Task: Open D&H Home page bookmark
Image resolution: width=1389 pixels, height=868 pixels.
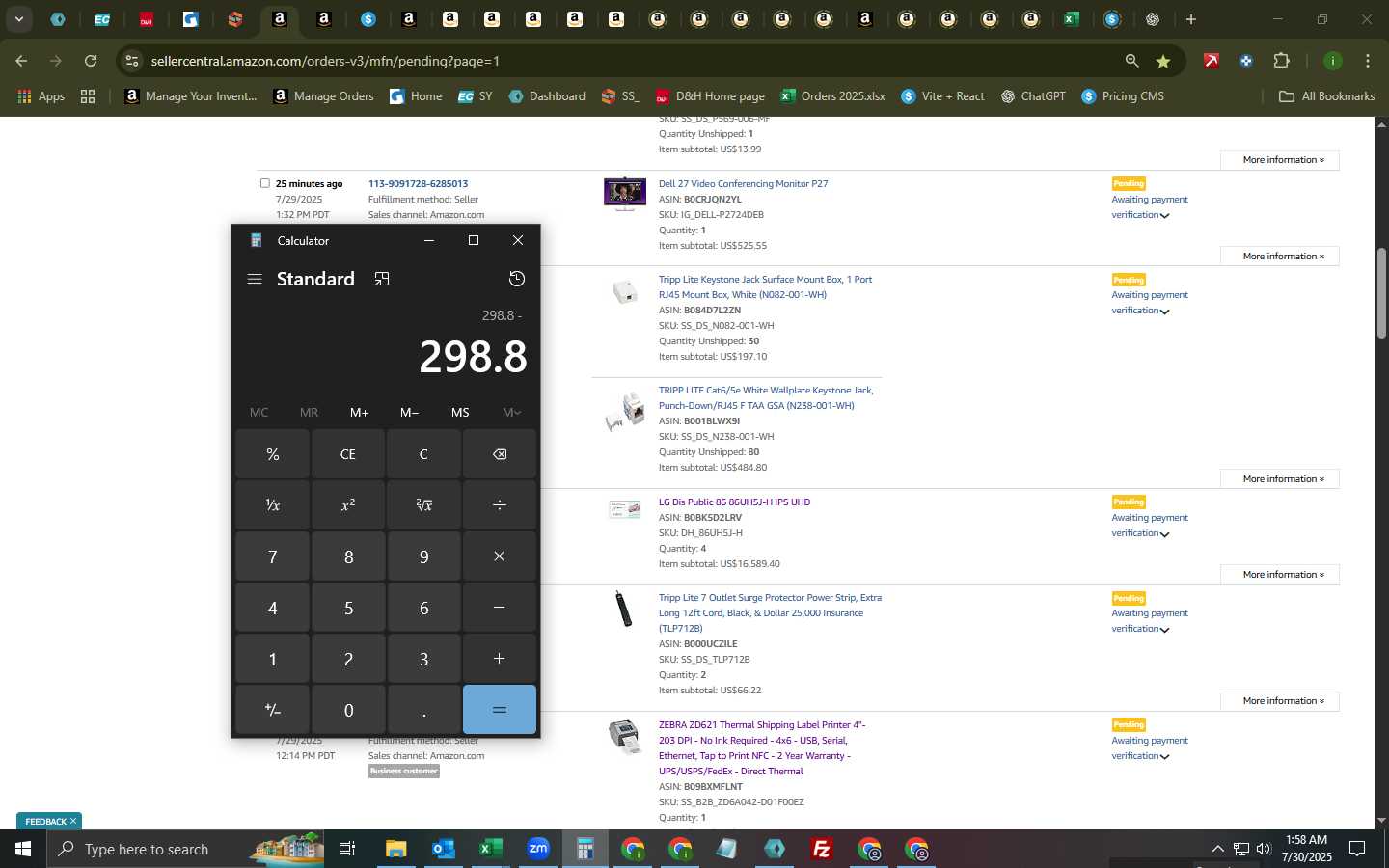Action: 710,95
